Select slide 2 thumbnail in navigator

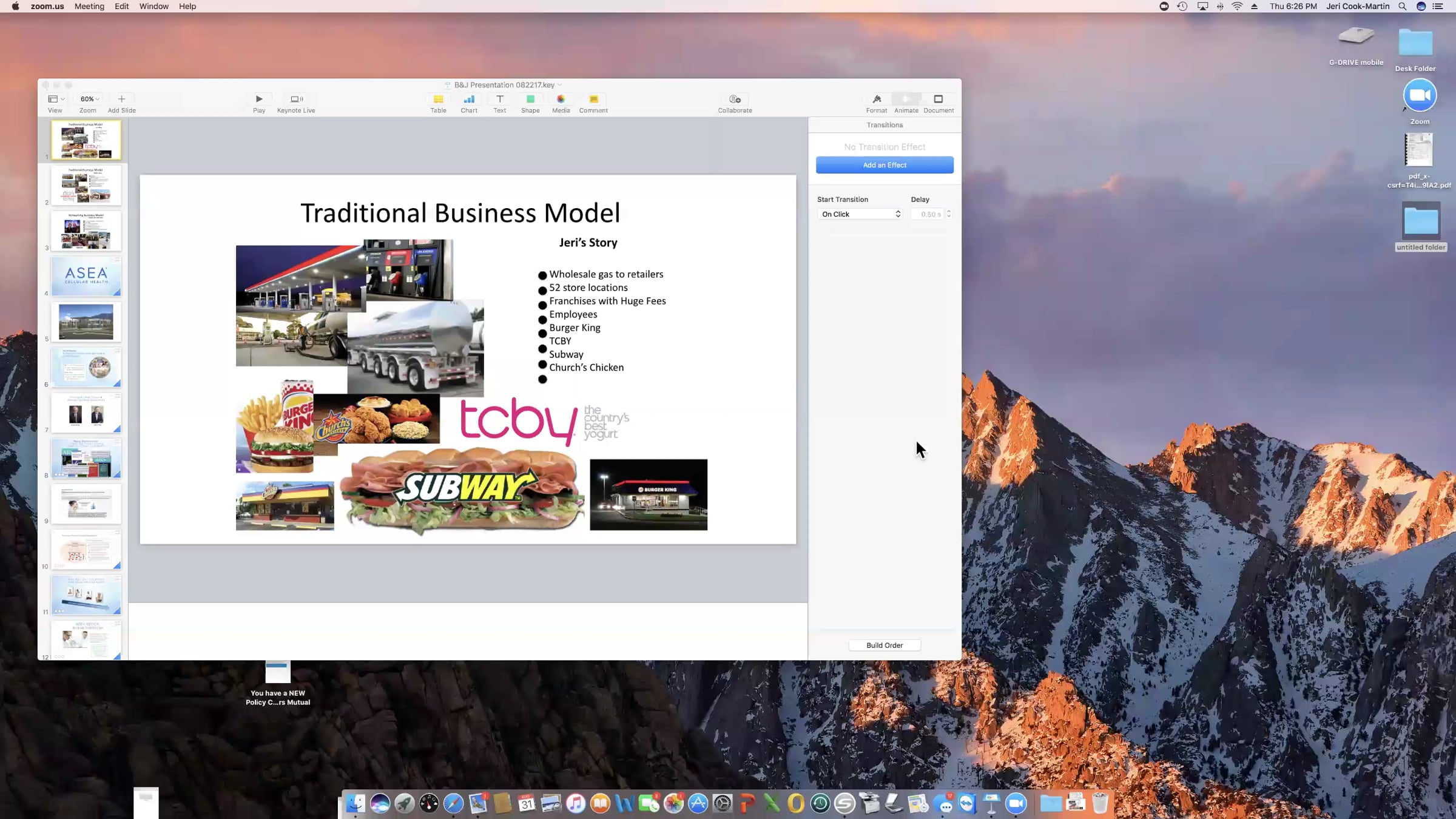(86, 185)
